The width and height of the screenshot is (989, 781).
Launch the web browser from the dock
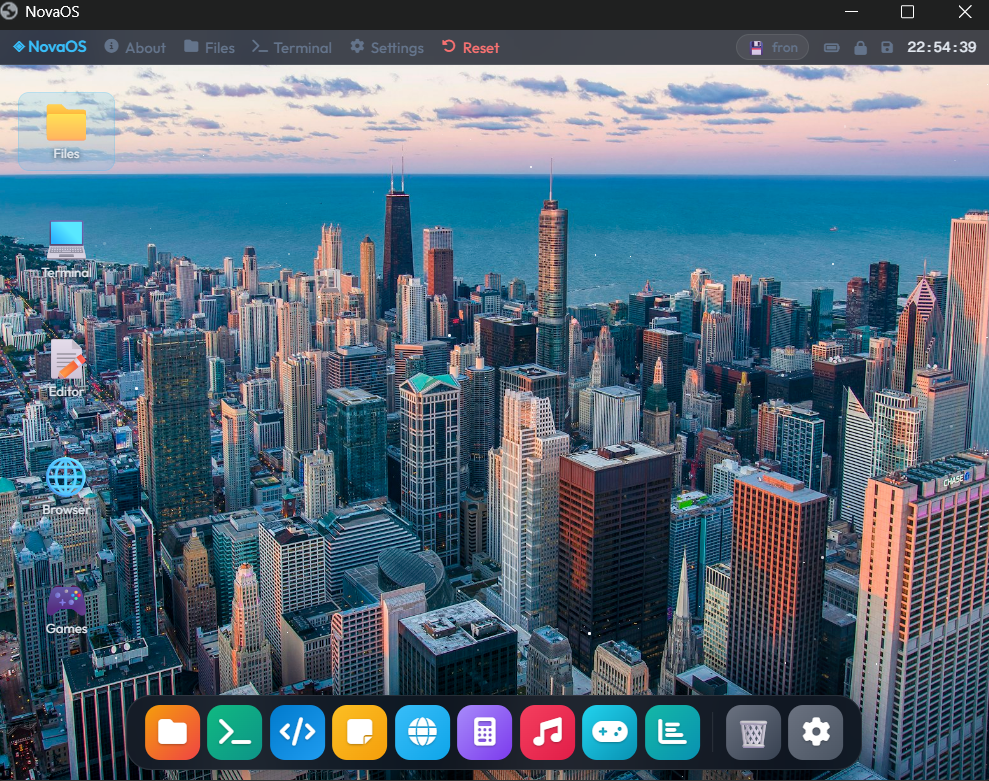click(x=422, y=732)
